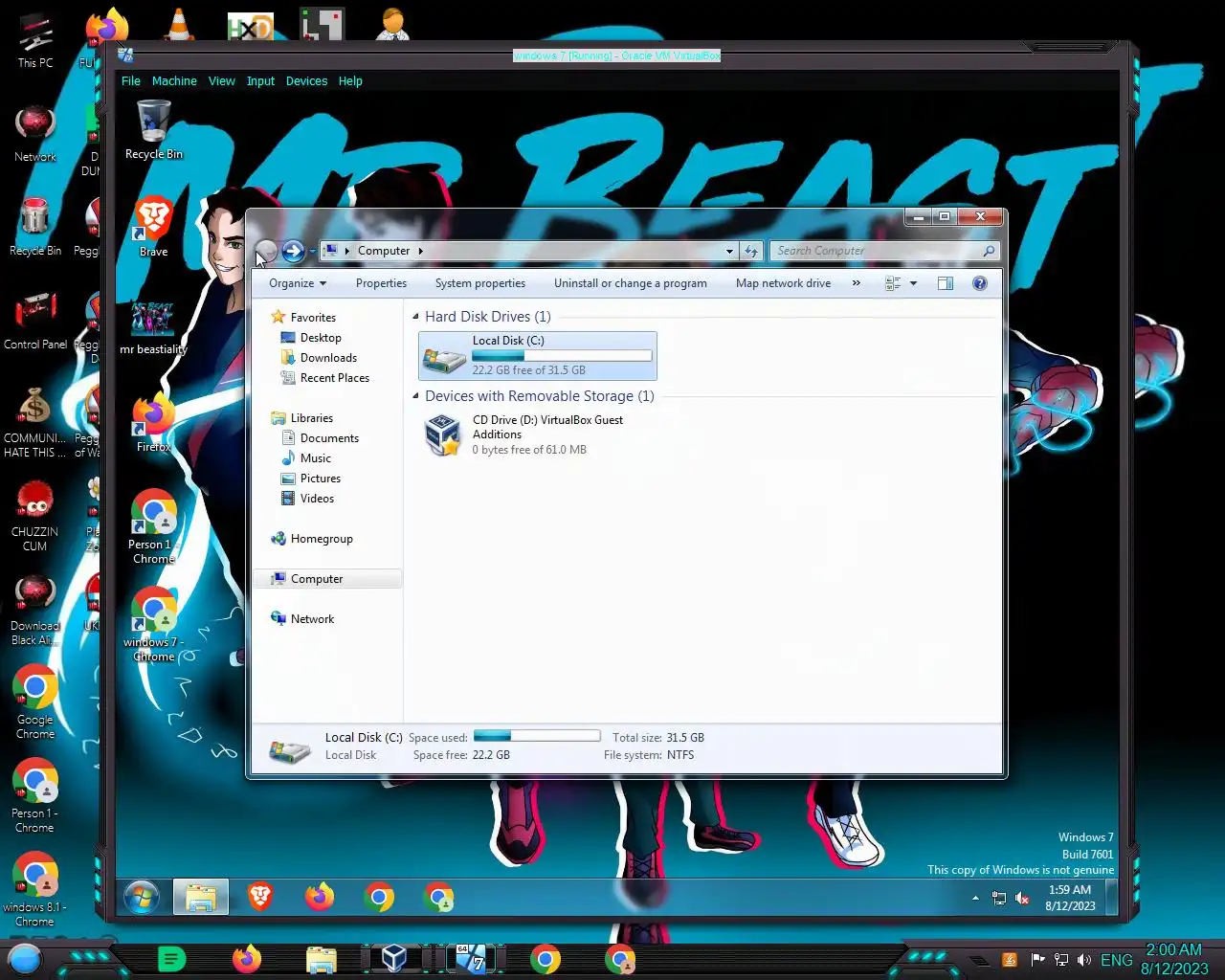Click Brave icon on Windows 7 taskbar
This screenshot has width=1225, height=980.
(260, 897)
